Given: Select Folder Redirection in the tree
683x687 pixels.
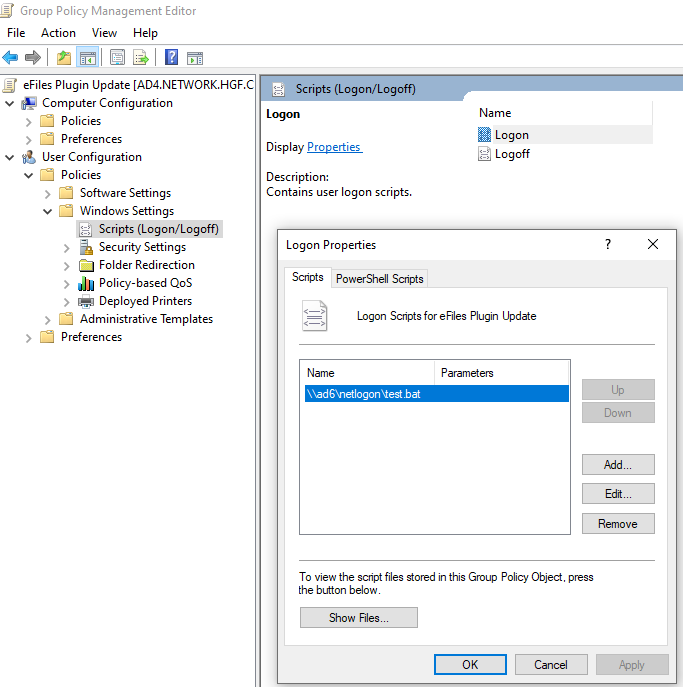Looking at the screenshot, I should [146, 265].
